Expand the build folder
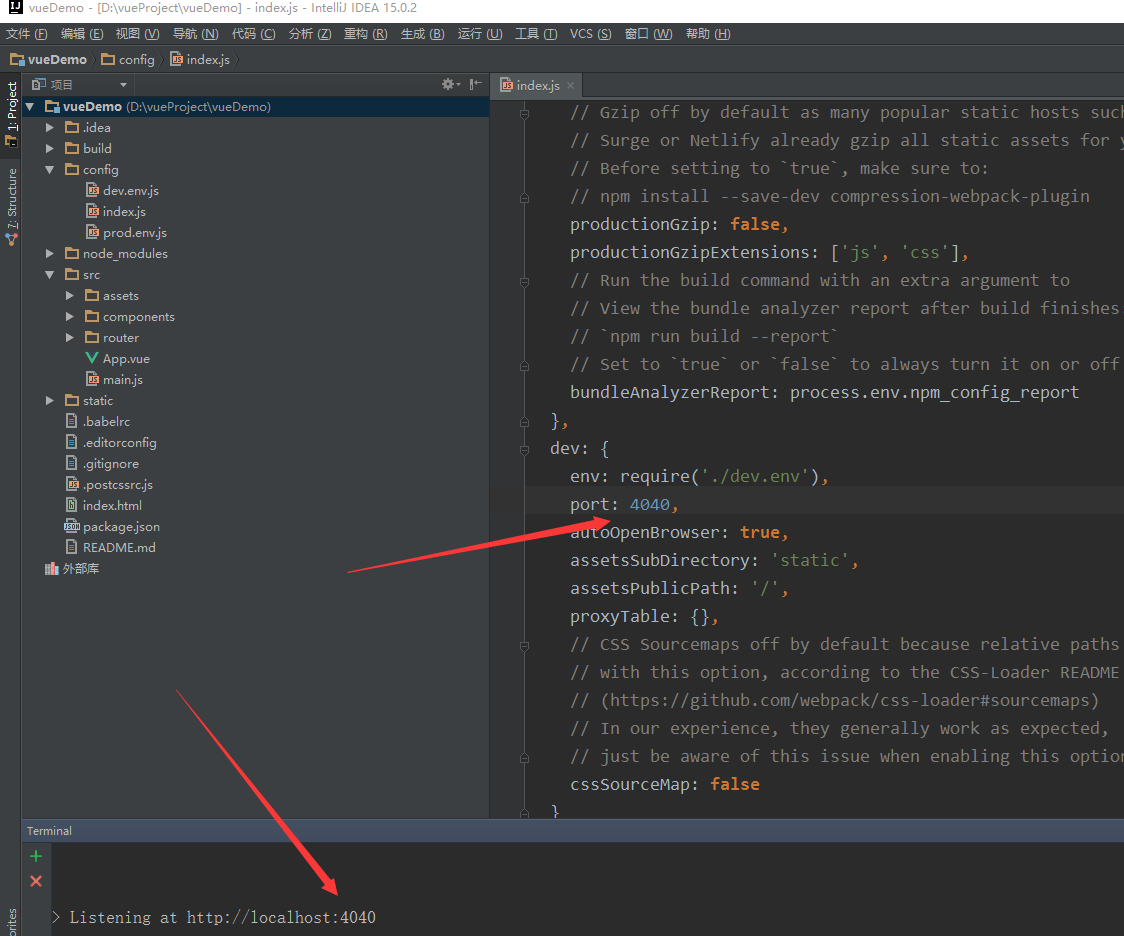Viewport: 1124px width, 936px height. coord(49,148)
